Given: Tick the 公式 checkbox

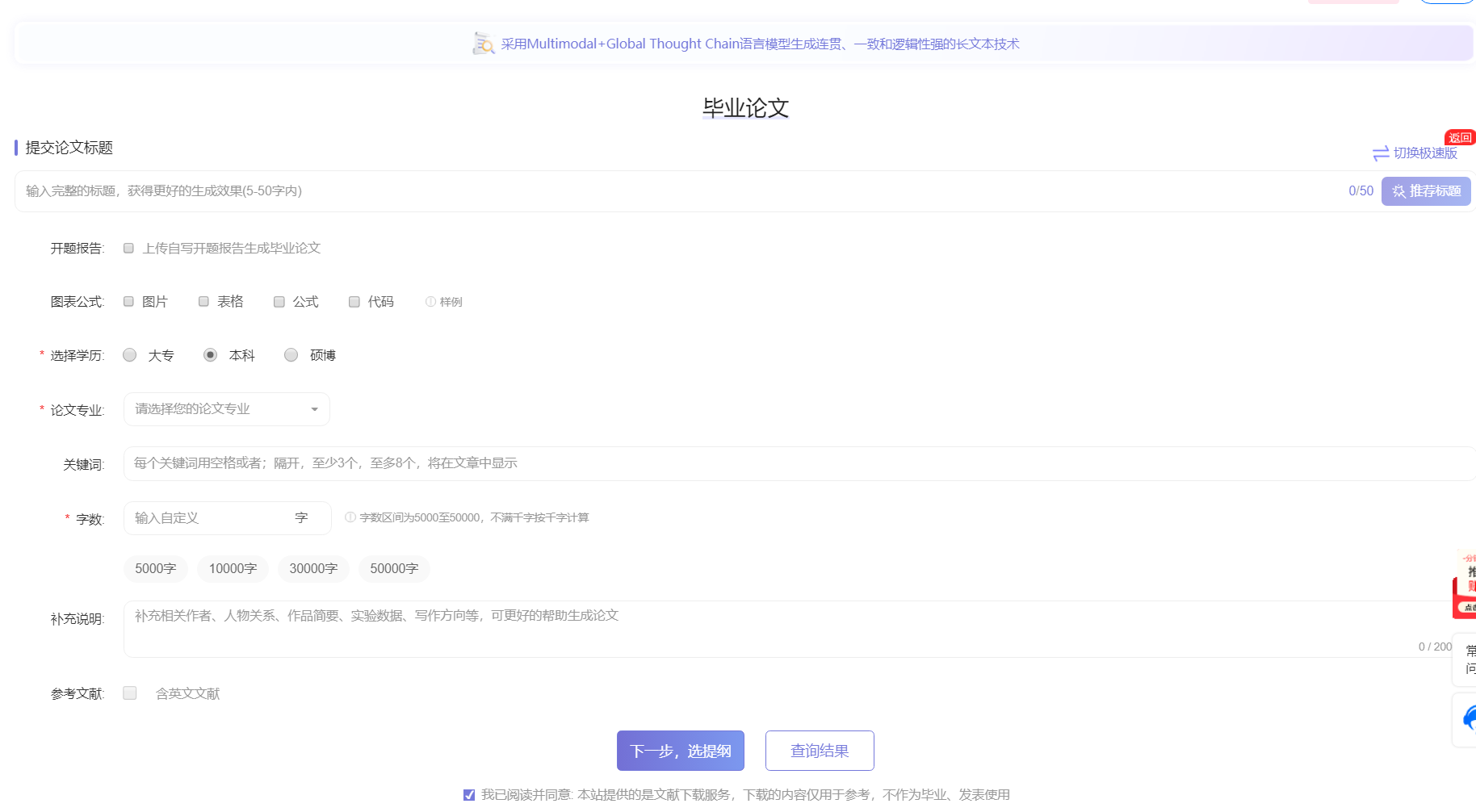Looking at the screenshot, I should click(279, 301).
